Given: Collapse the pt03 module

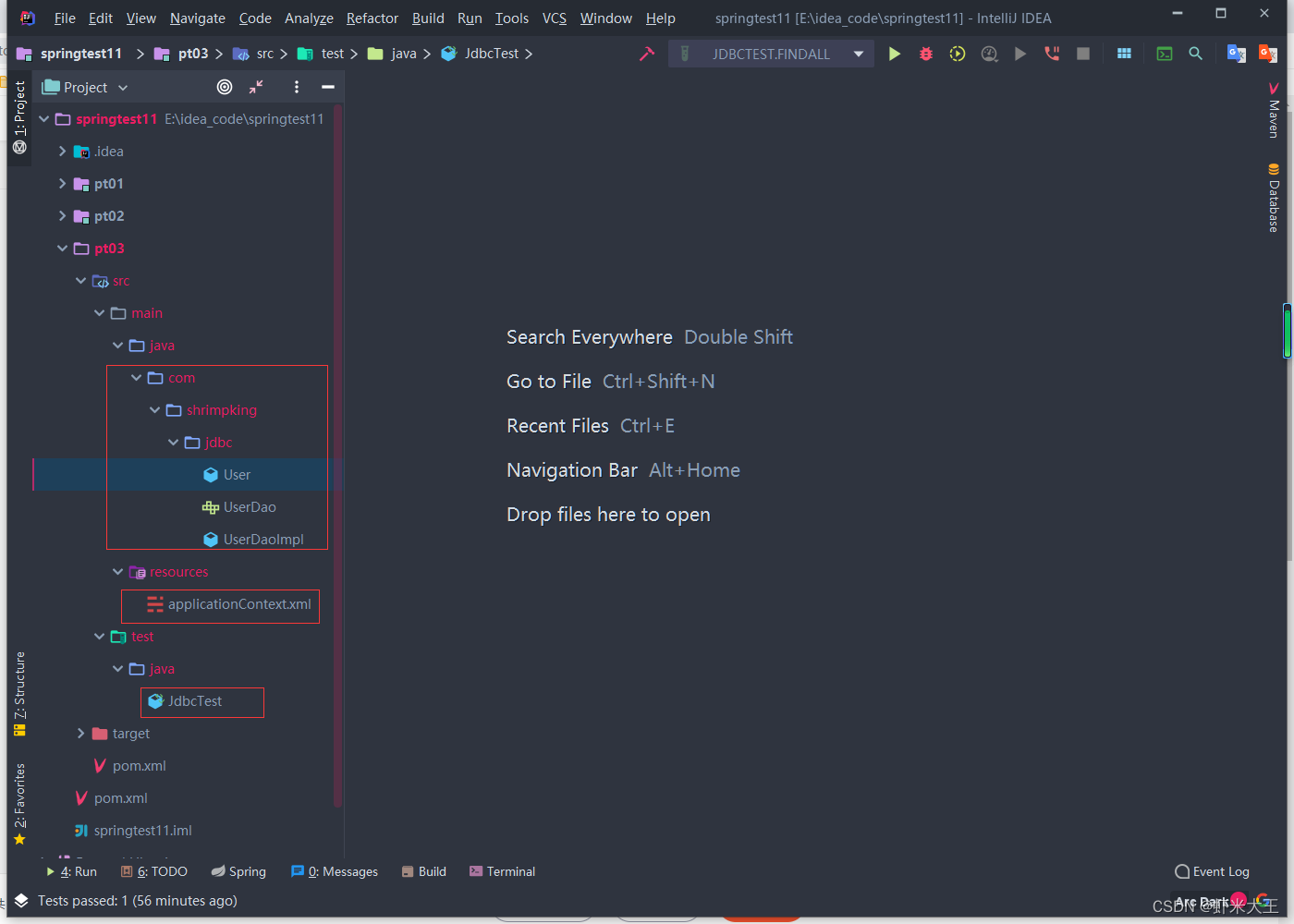Looking at the screenshot, I should tap(62, 249).
